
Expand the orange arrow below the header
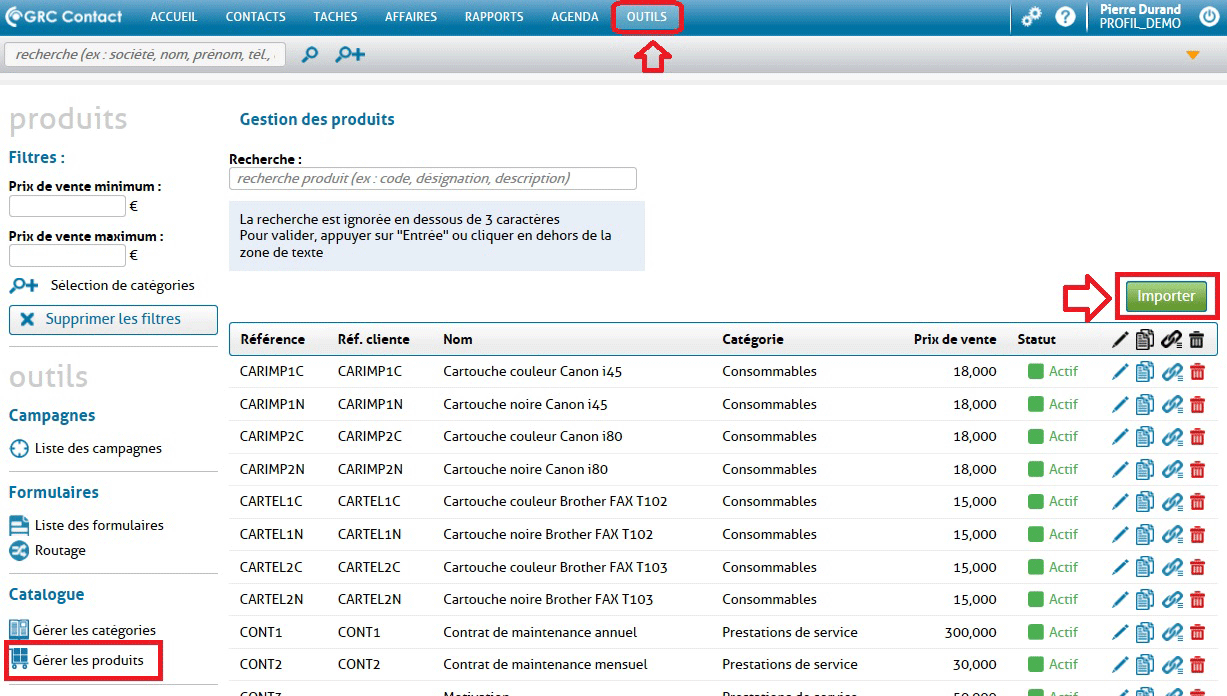[1192, 56]
